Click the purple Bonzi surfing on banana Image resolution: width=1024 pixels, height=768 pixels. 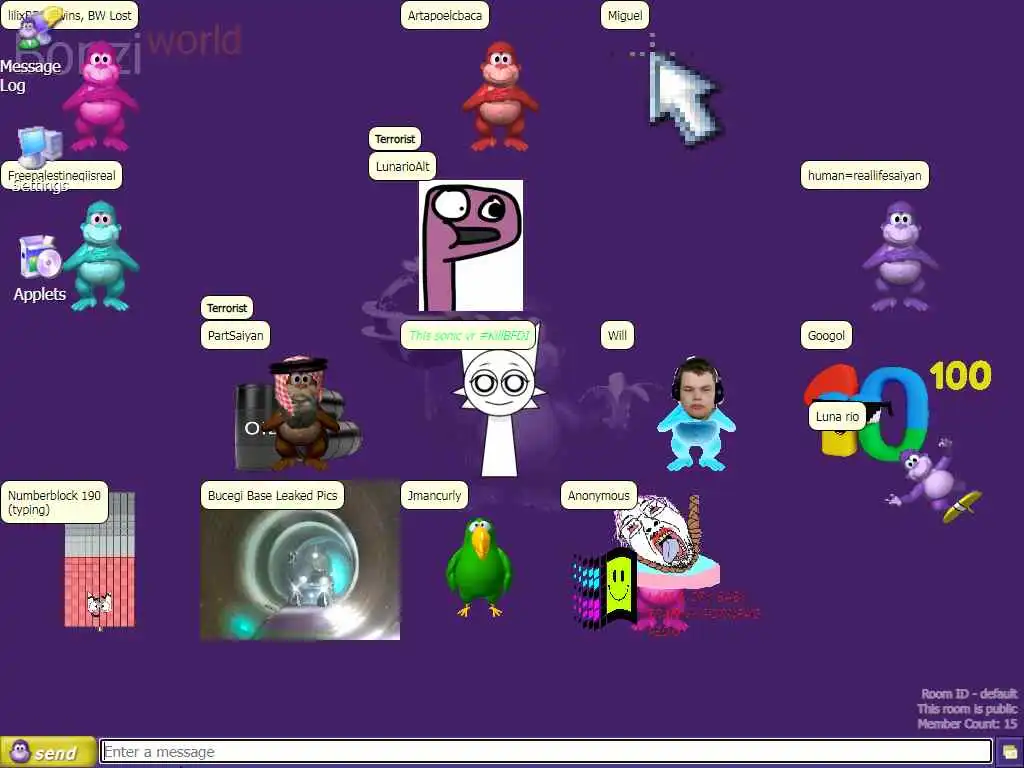point(933,481)
